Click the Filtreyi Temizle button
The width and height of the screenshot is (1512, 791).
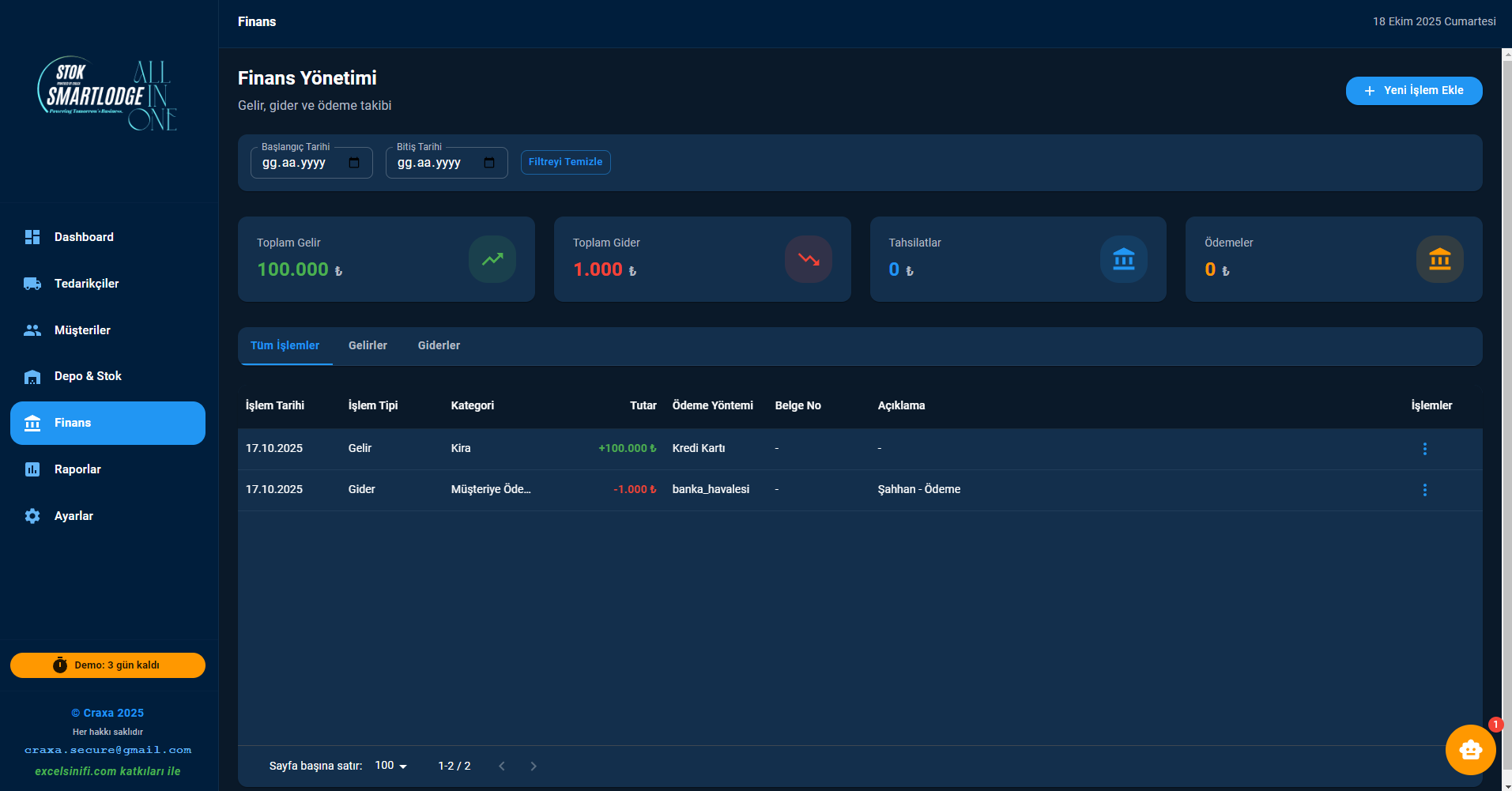point(565,162)
